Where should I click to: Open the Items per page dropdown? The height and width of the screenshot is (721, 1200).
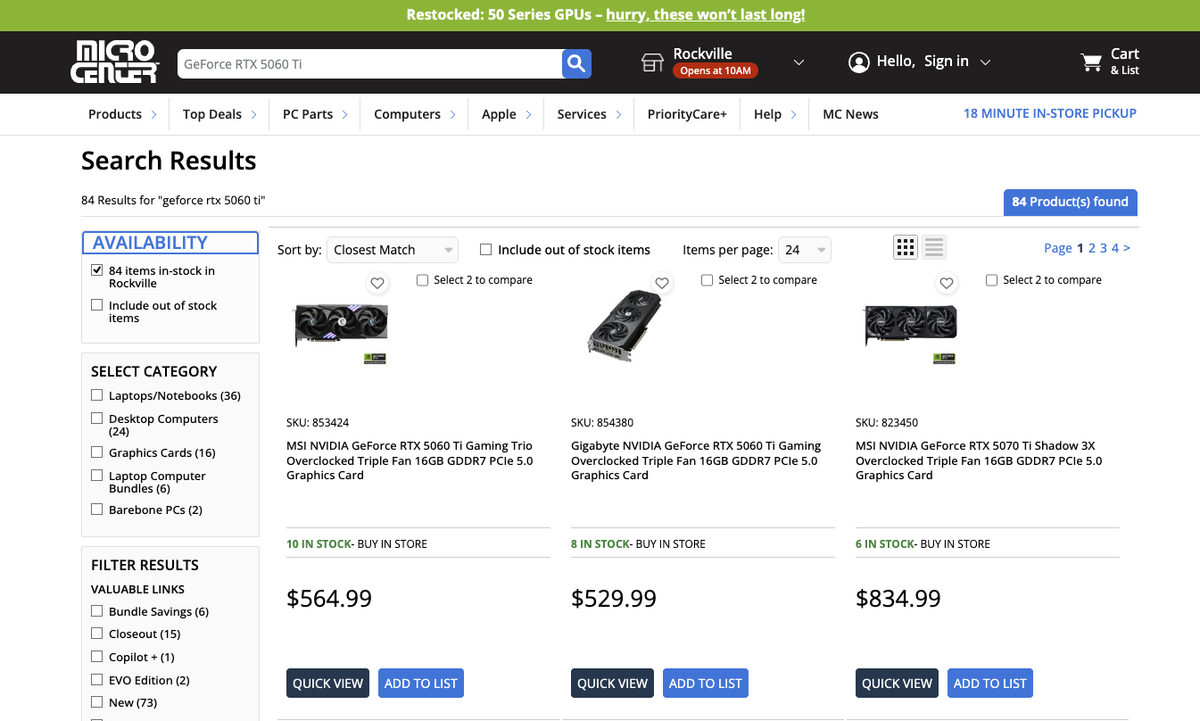805,250
